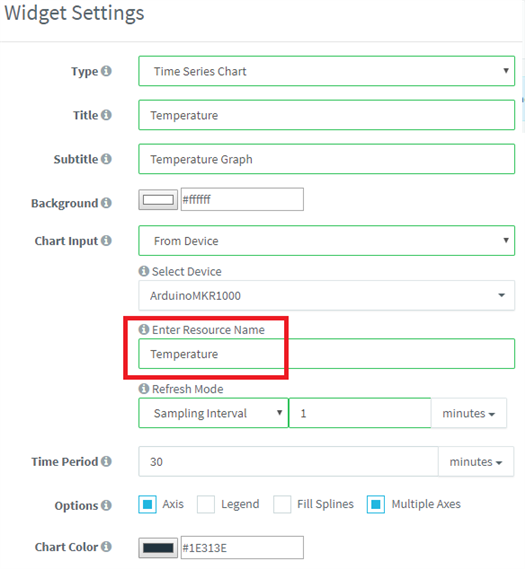Click the info icon next to Type

click(106, 71)
